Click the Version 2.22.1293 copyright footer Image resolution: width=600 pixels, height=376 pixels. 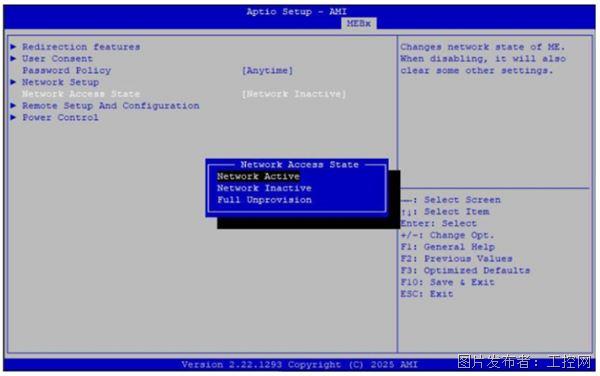tap(300, 365)
